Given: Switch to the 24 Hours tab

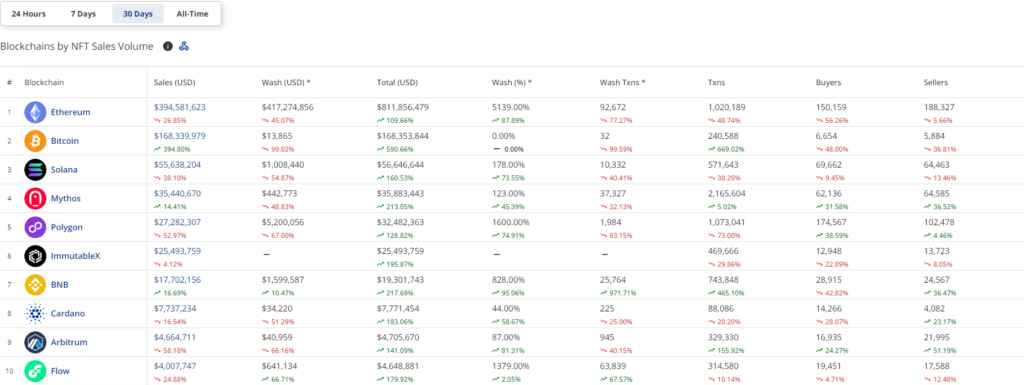Looking at the screenshot, I should 28,14.
